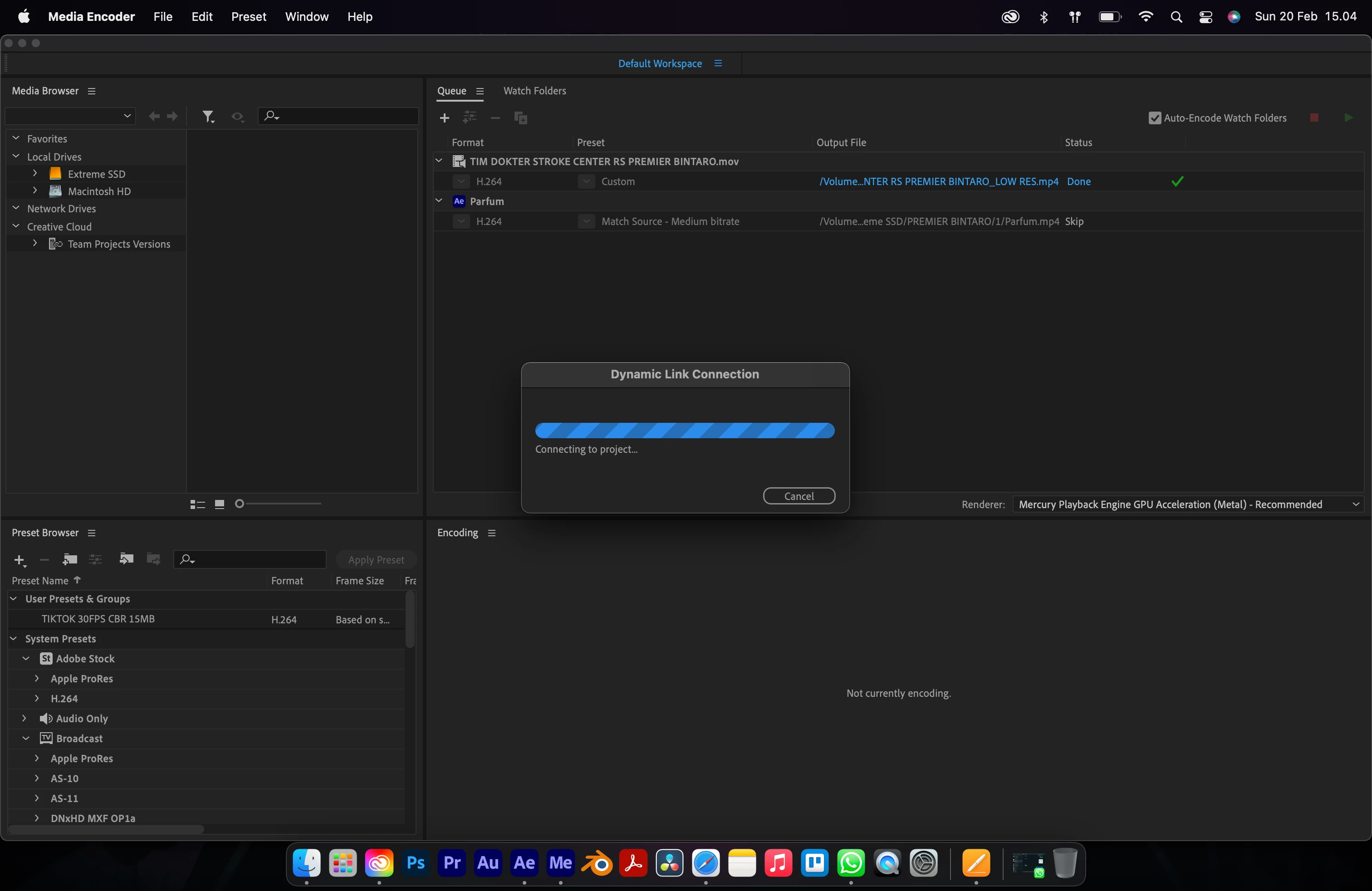Collapse the Broadcast preset group
Screen dimensions: 1372x891
26,738
